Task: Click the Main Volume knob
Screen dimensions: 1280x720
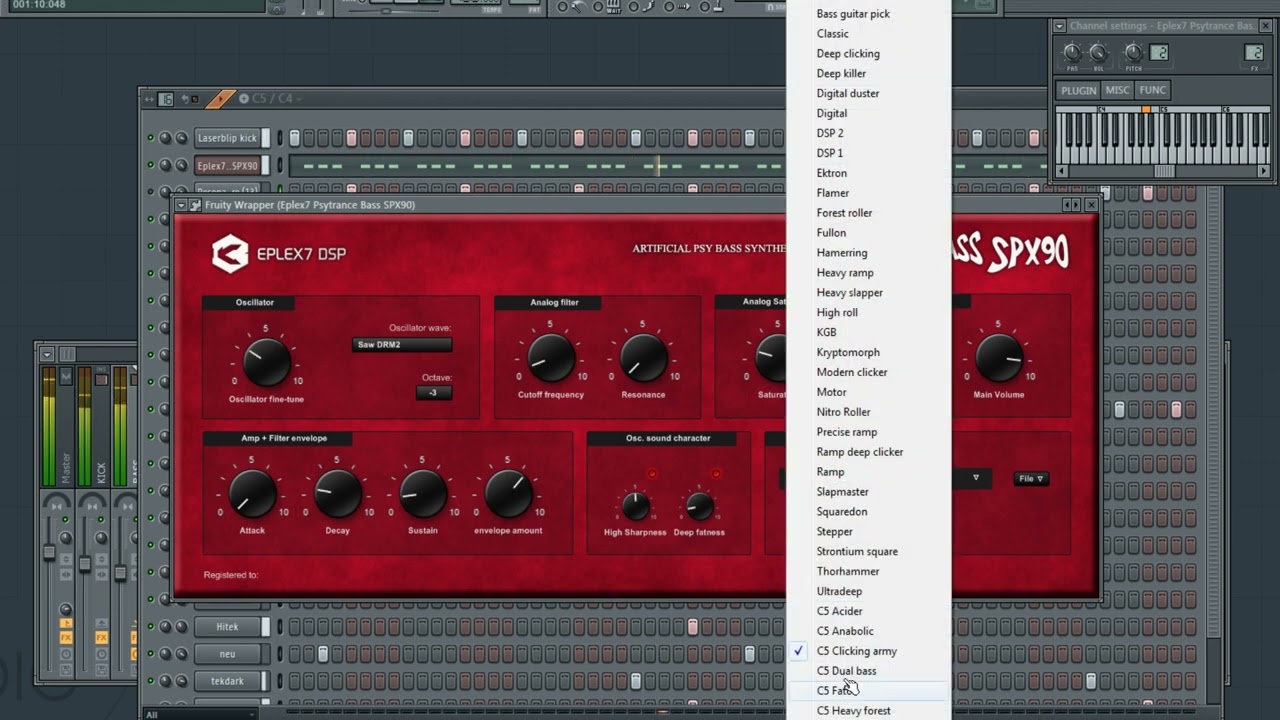Action: tap(998, 358)
